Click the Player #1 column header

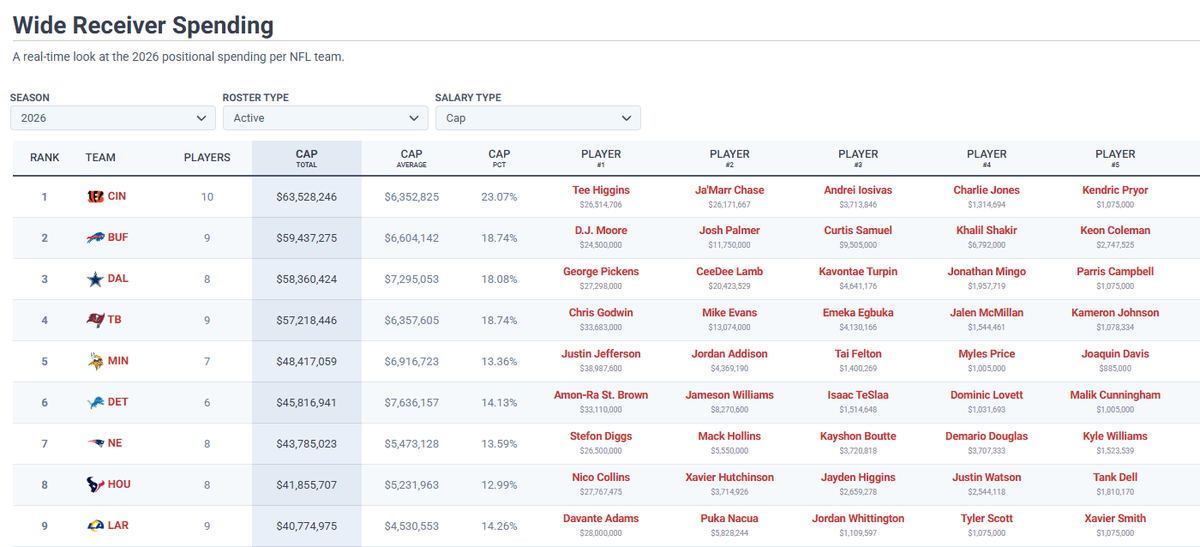(x=601, y=158)
